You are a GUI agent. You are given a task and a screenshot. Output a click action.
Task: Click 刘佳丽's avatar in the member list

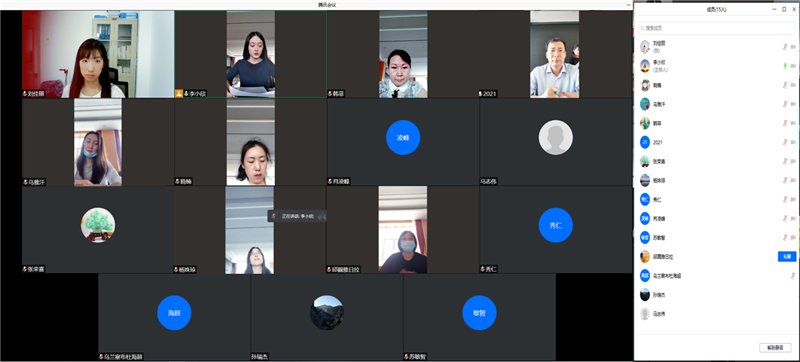click(645, 46)
